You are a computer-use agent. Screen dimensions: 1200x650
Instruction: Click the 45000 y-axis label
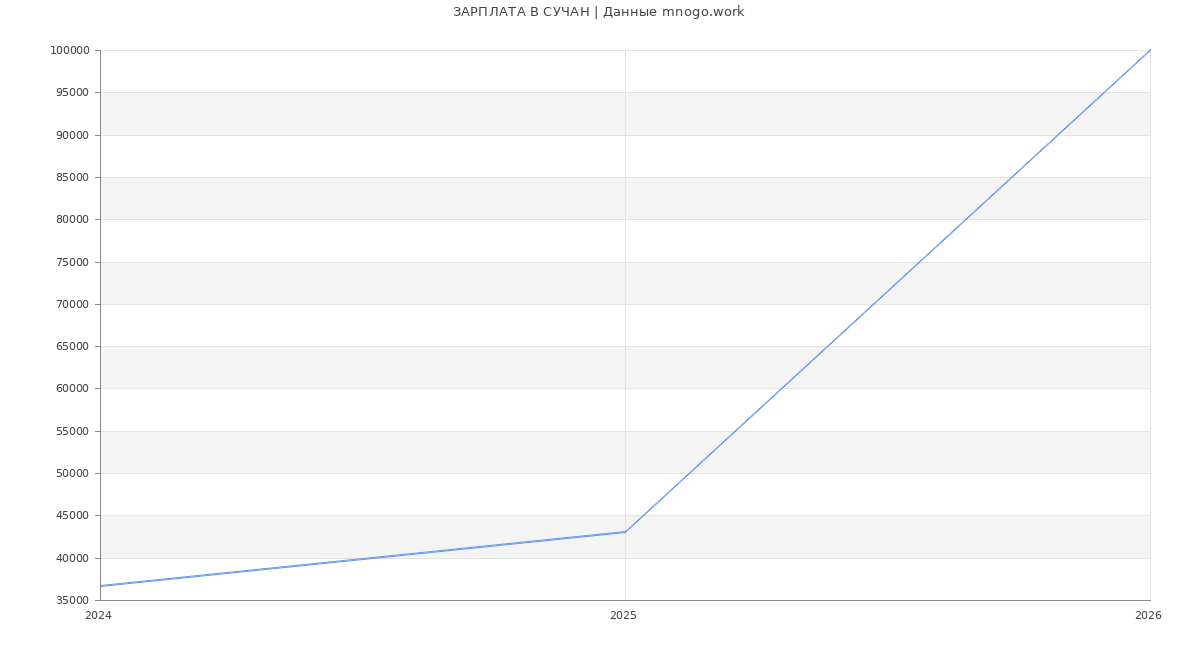[x=72, y=516]
